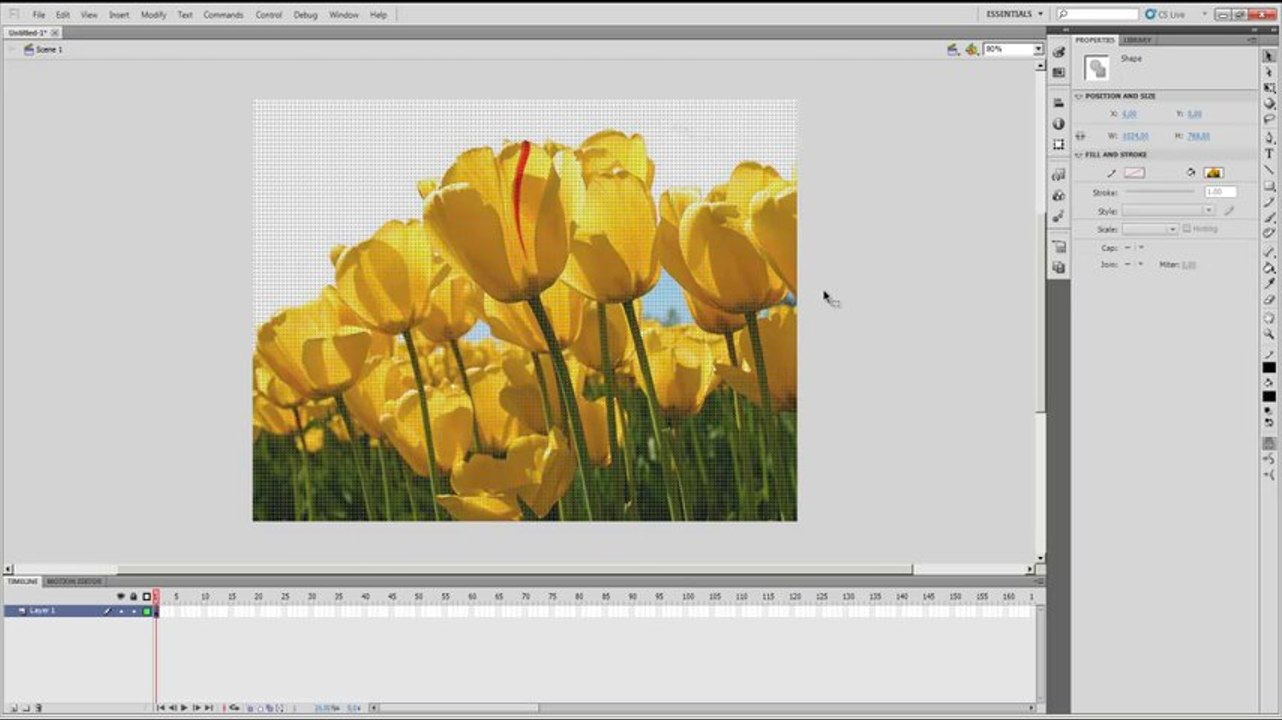The image size is (1282, 720).
Task: Select the Brush tool
Action: coord(1269,219)
